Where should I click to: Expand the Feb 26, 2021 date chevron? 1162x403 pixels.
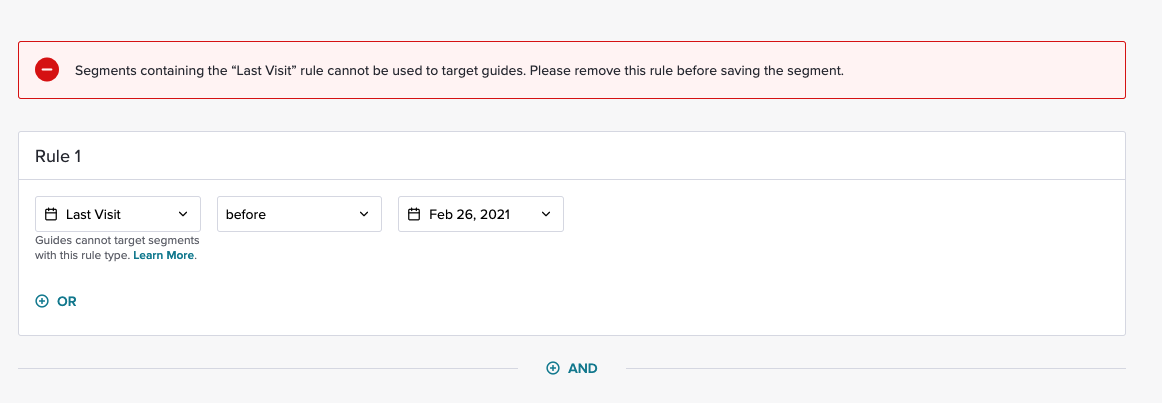click(546, 214)
